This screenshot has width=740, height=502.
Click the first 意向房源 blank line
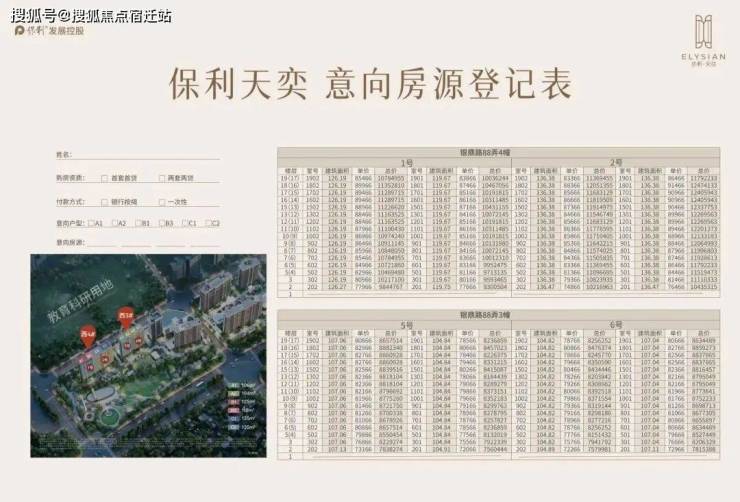tap(101, 243)
